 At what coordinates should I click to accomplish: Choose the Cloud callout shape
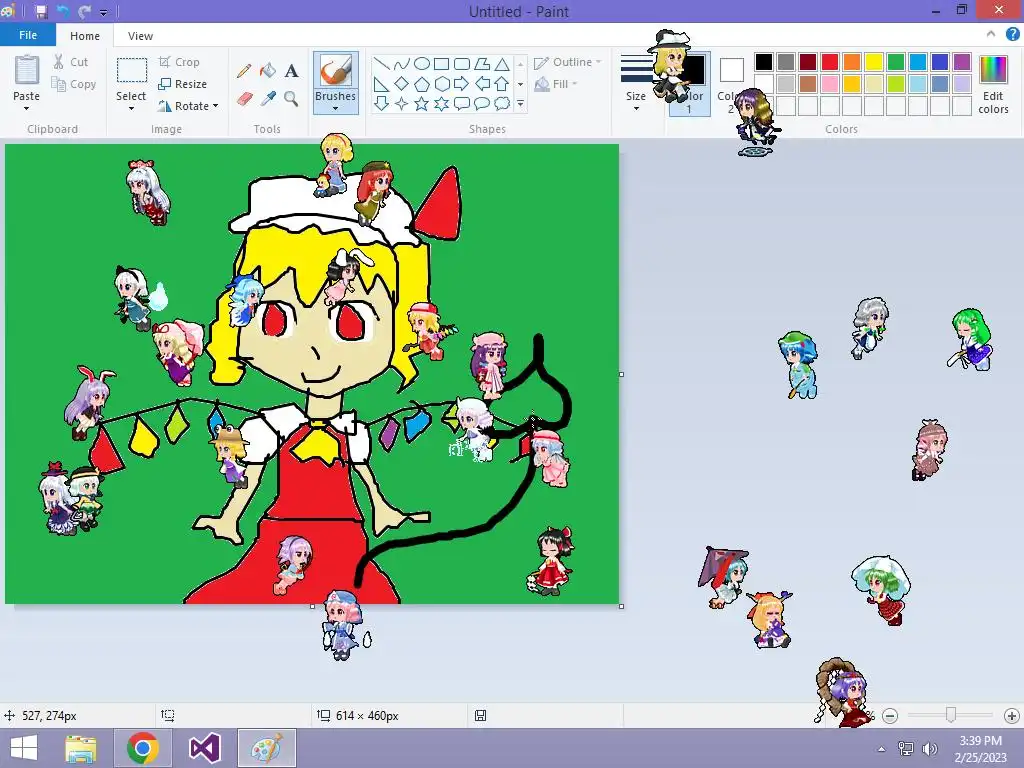pos(502,103)
